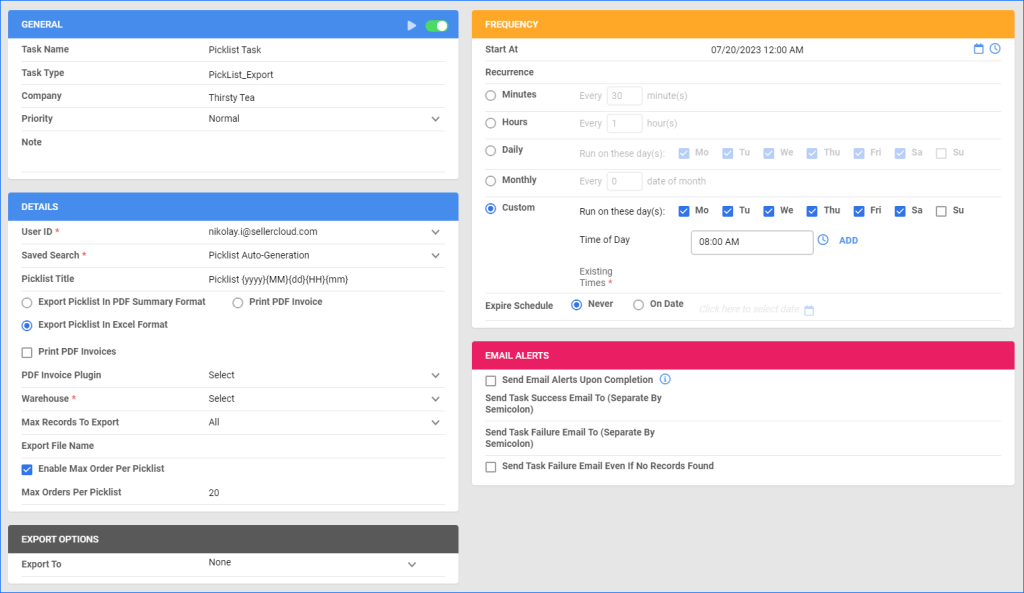This screenshot has height=593, width=1024.
Task: Click the clock icon beside Time of Day
Action: (823, 241)
